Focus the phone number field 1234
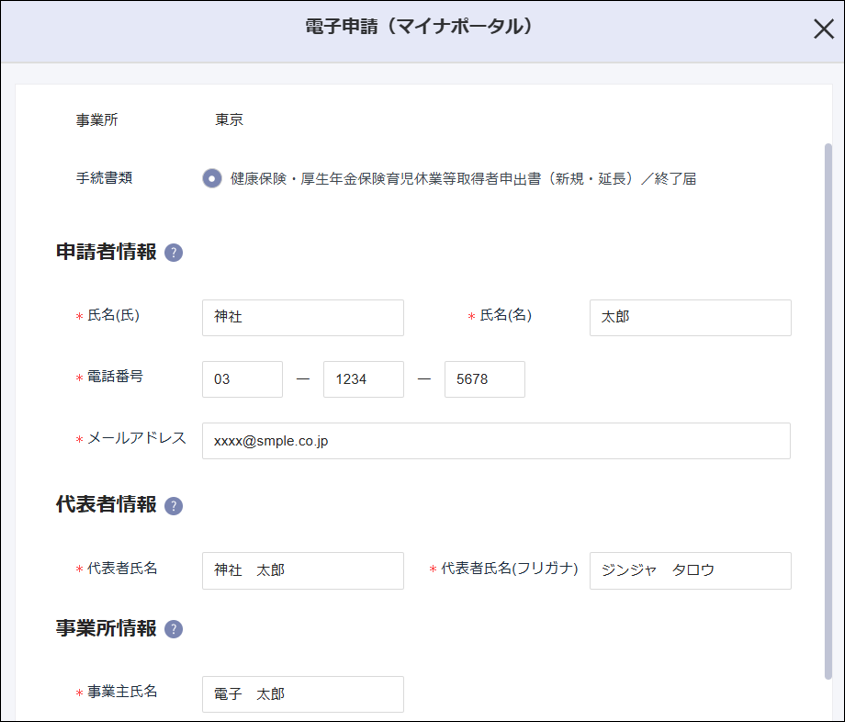 coord(363,379)
